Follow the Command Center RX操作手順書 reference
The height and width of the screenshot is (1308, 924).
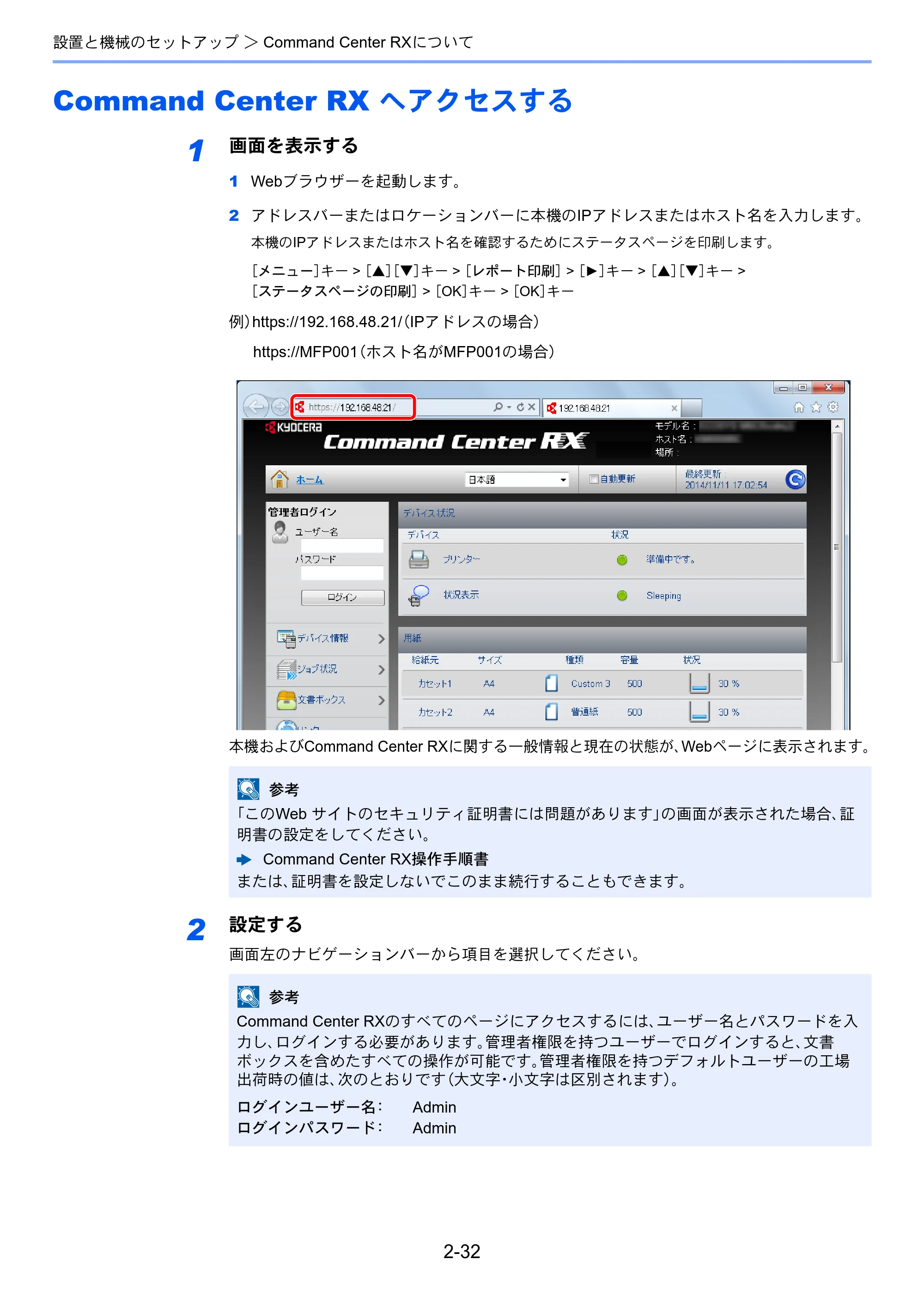click(376, 859)
